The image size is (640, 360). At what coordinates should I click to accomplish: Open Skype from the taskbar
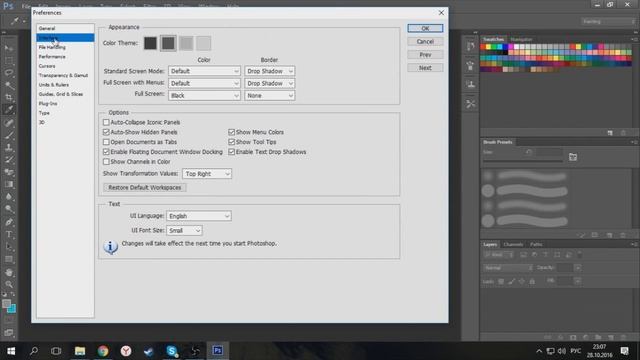tap(172, 351)
